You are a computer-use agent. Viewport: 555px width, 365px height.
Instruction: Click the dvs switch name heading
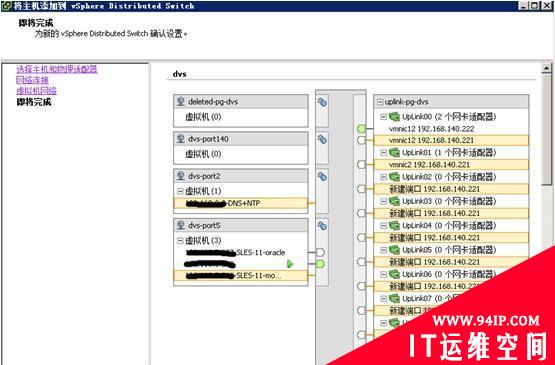pos(179,74)
